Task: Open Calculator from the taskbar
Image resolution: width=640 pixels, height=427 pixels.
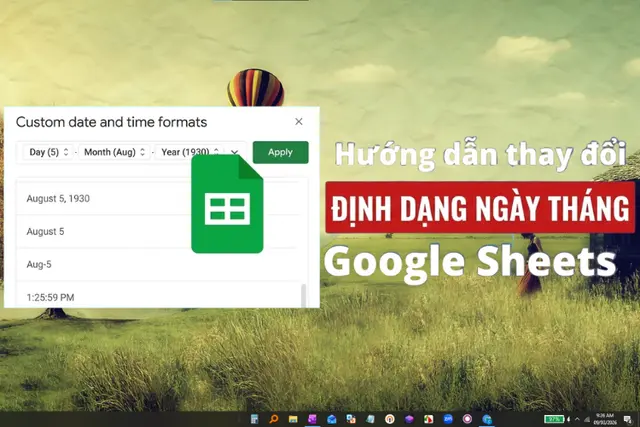Action: tap(254, 419)
